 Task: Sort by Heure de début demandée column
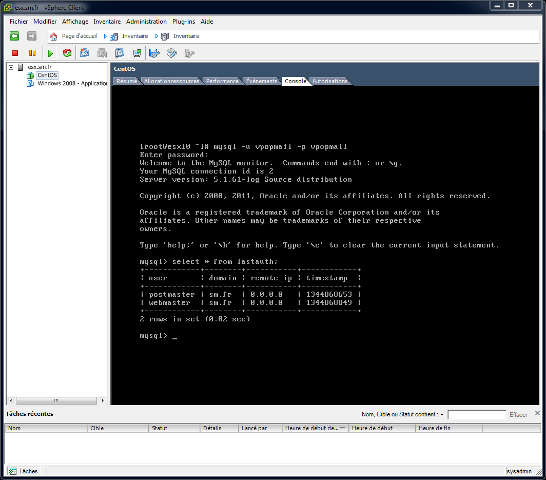point(315,428)
